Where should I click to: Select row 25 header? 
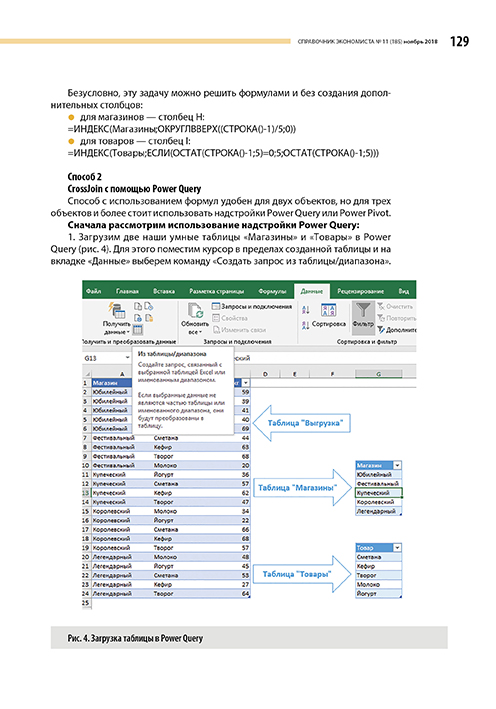pyautogui.click(x=86, y=603)
